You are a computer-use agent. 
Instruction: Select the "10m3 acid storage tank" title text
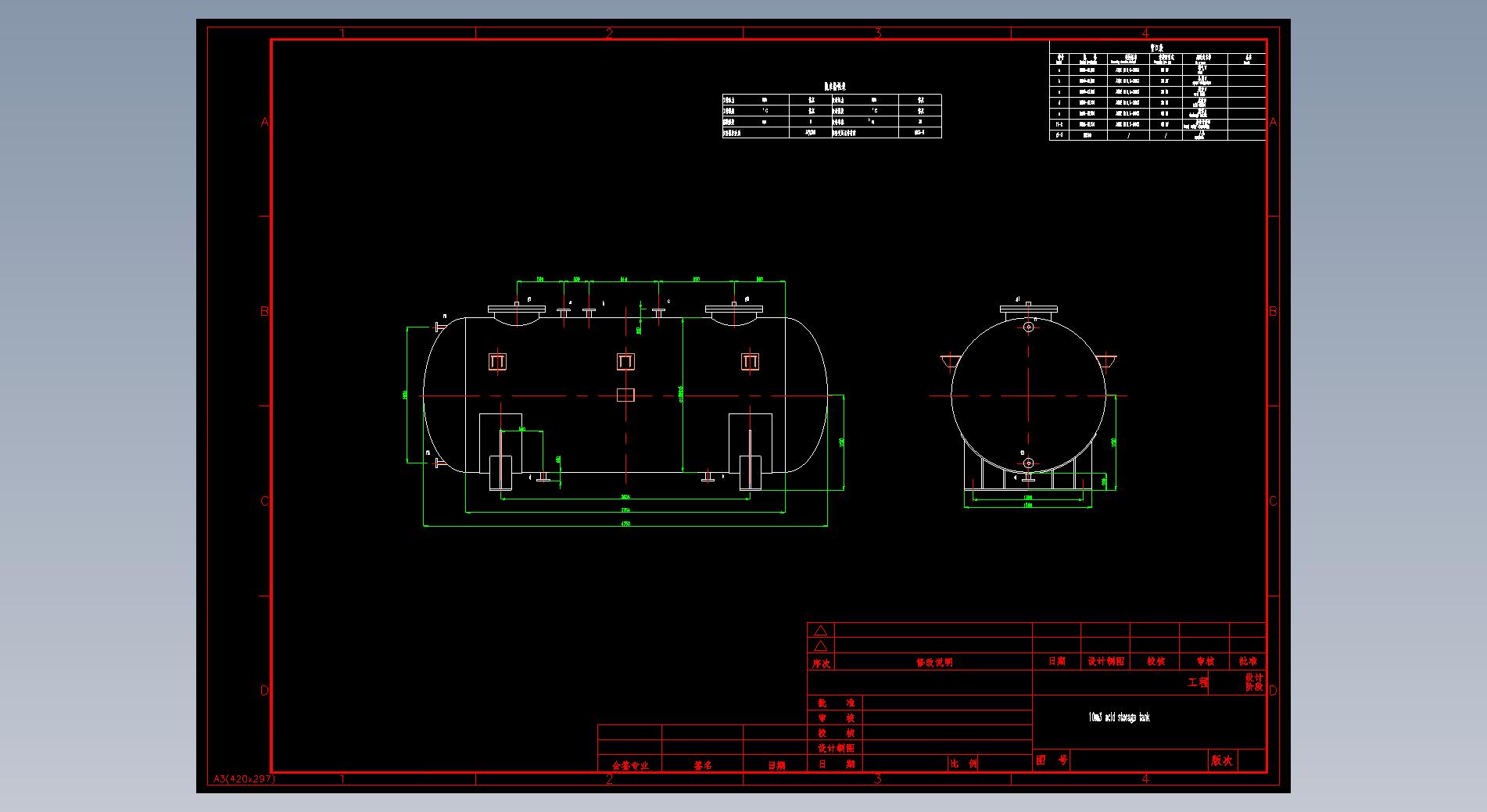click(x=1119, y=717)
